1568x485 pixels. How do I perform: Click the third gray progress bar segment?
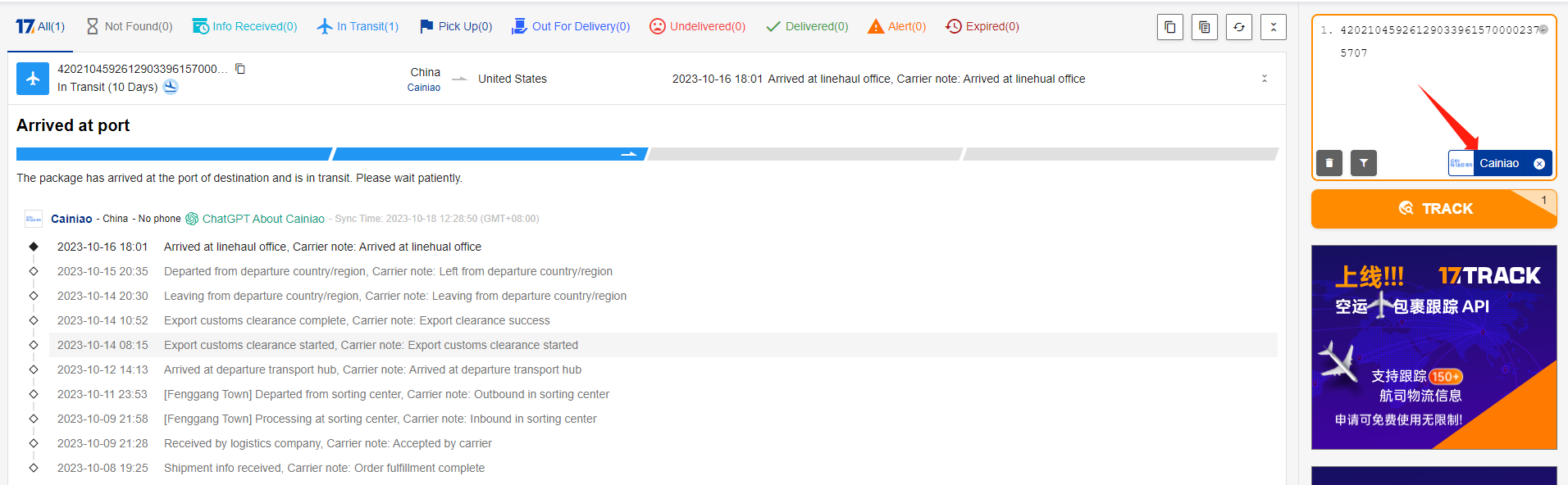(x=805, y=154)
